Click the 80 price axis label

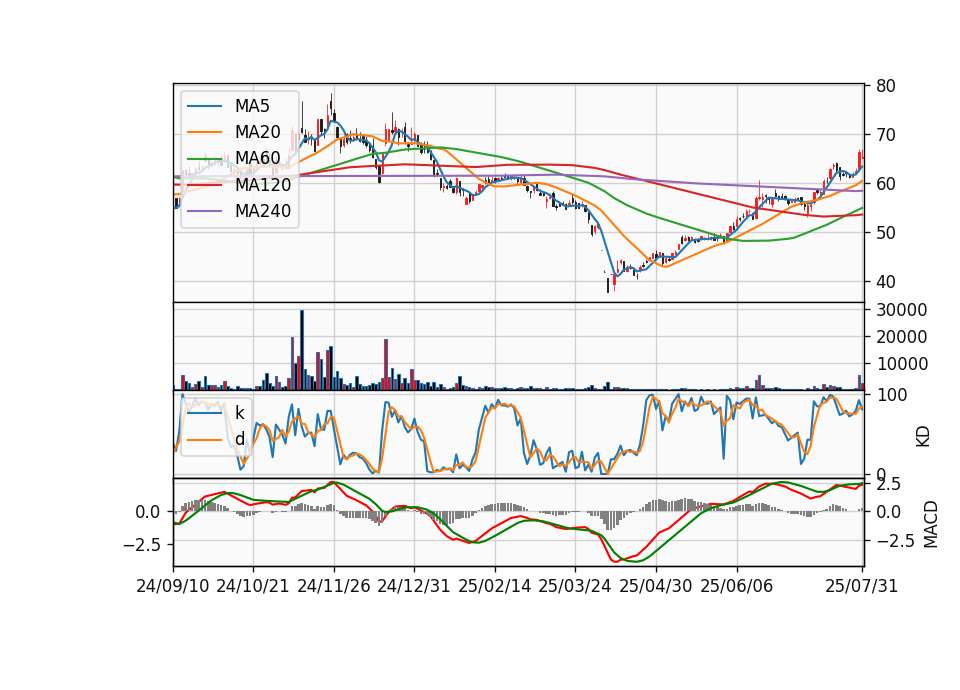coord(886,86)
